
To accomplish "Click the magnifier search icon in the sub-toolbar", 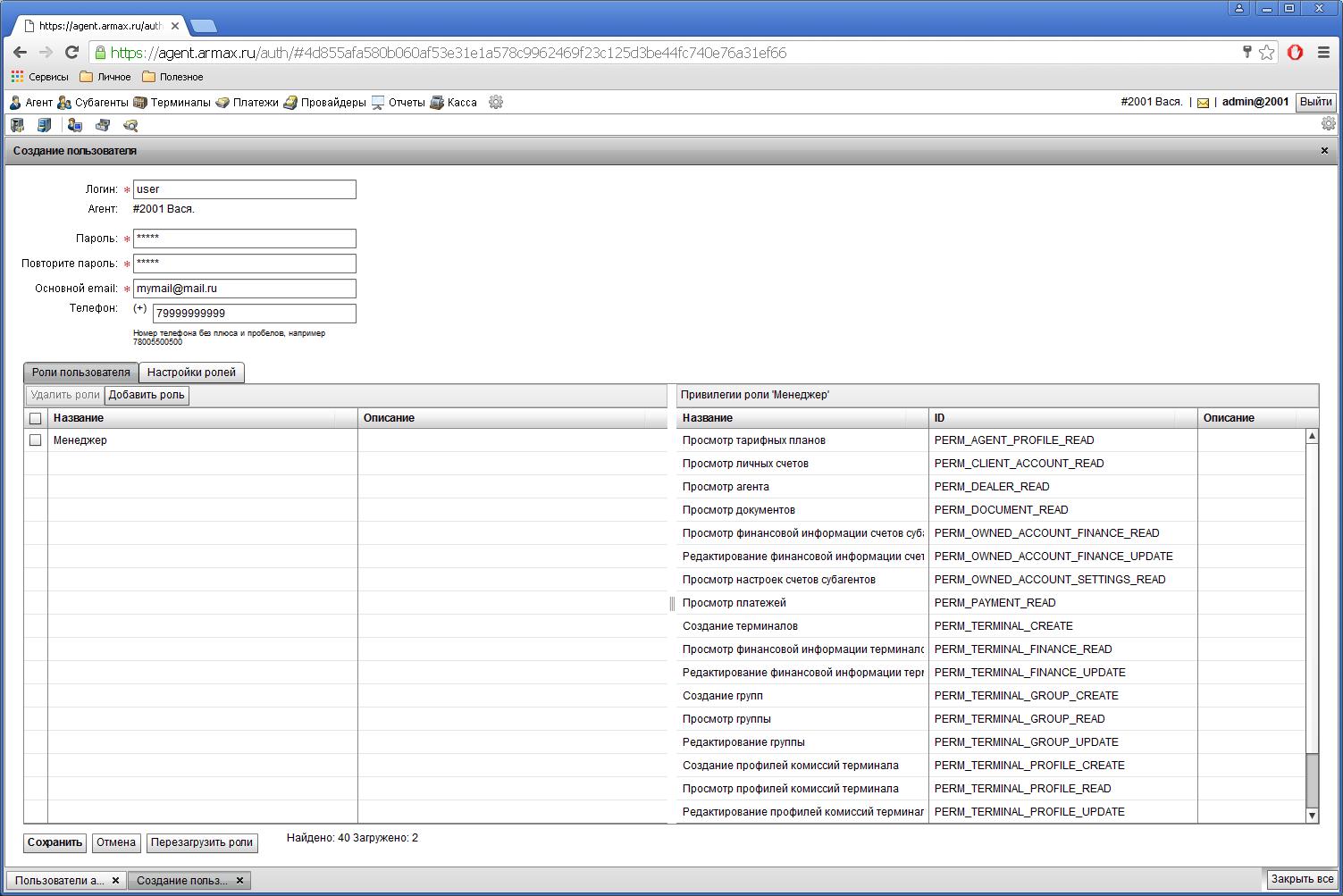I will point(130,125).
